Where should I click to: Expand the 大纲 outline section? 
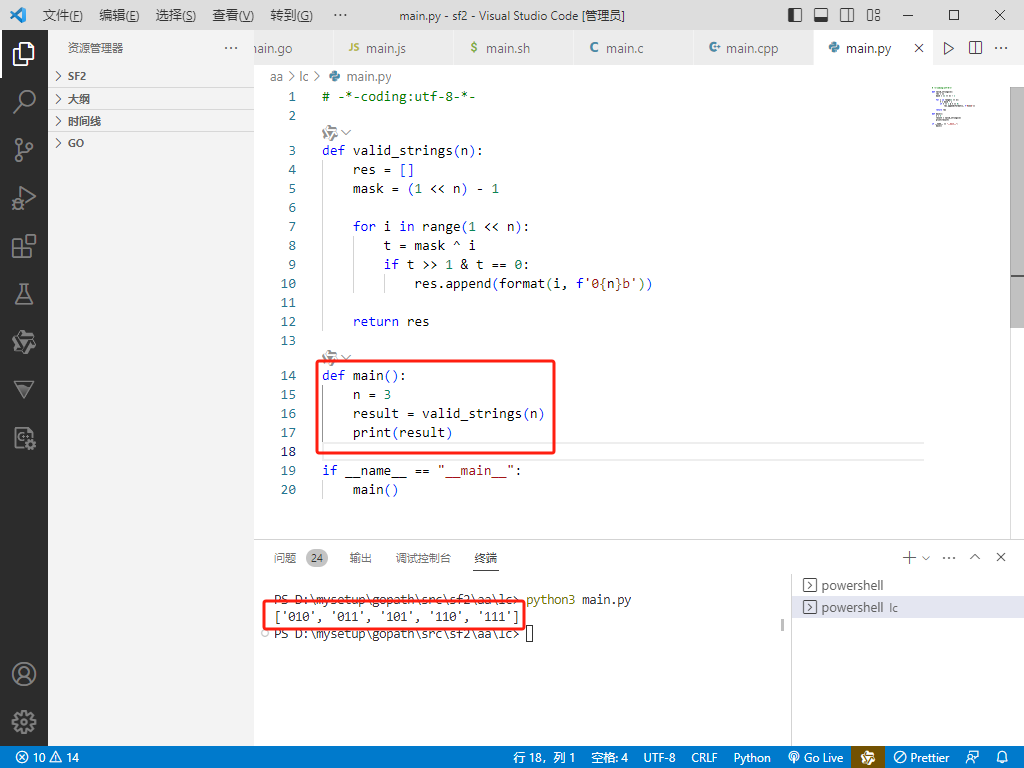coord(151,99)
